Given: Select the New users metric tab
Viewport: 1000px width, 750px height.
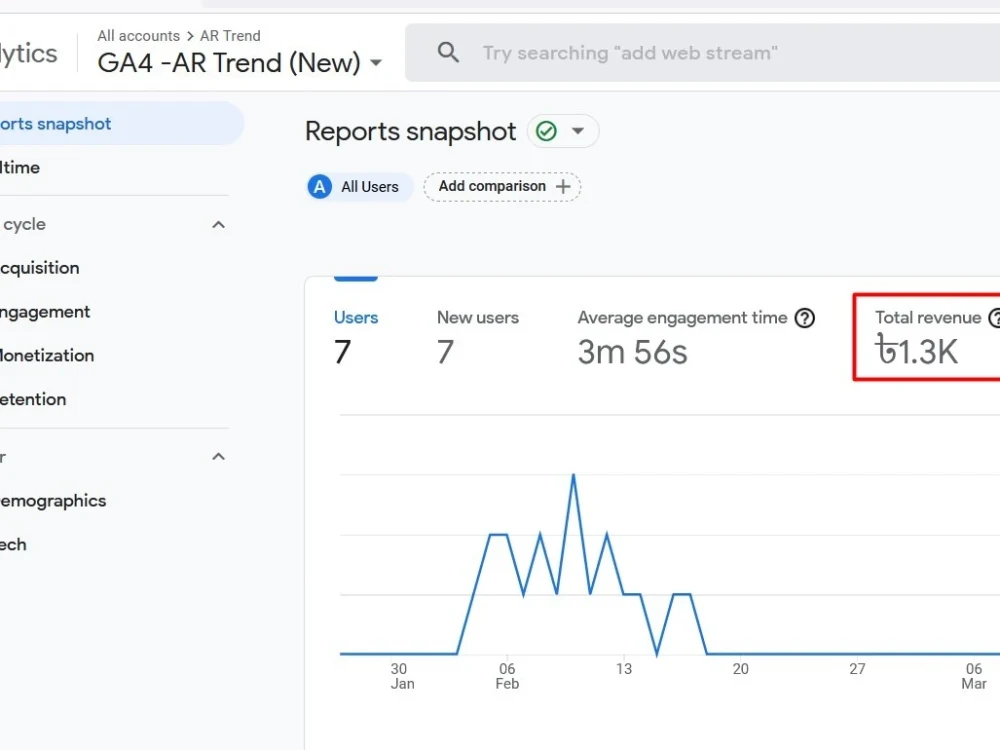Looking at the screenshot, I should tap(478, 335).
